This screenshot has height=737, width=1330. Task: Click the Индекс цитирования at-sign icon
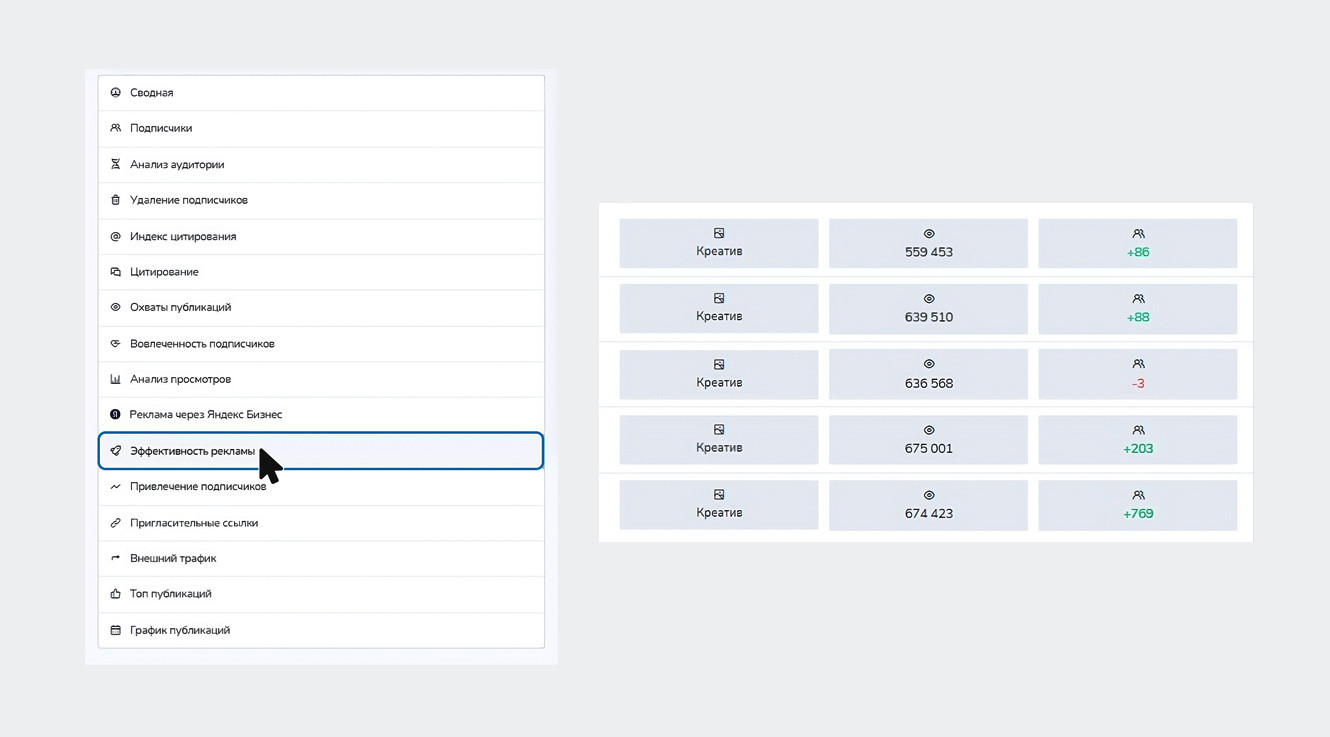pyautogui.click(x=115, y=236)
